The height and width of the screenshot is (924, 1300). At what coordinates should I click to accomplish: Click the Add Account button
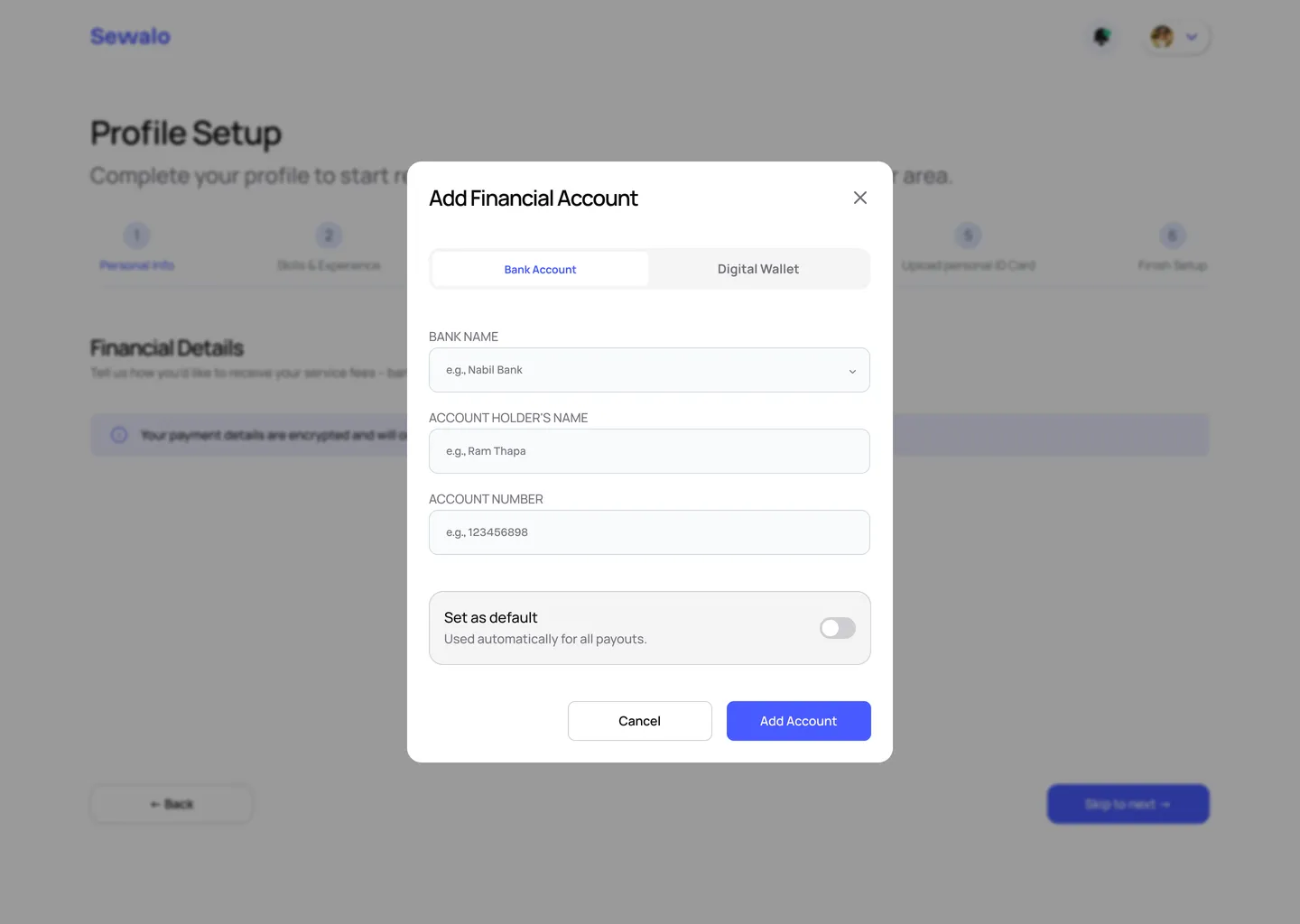tap(799, 721)
